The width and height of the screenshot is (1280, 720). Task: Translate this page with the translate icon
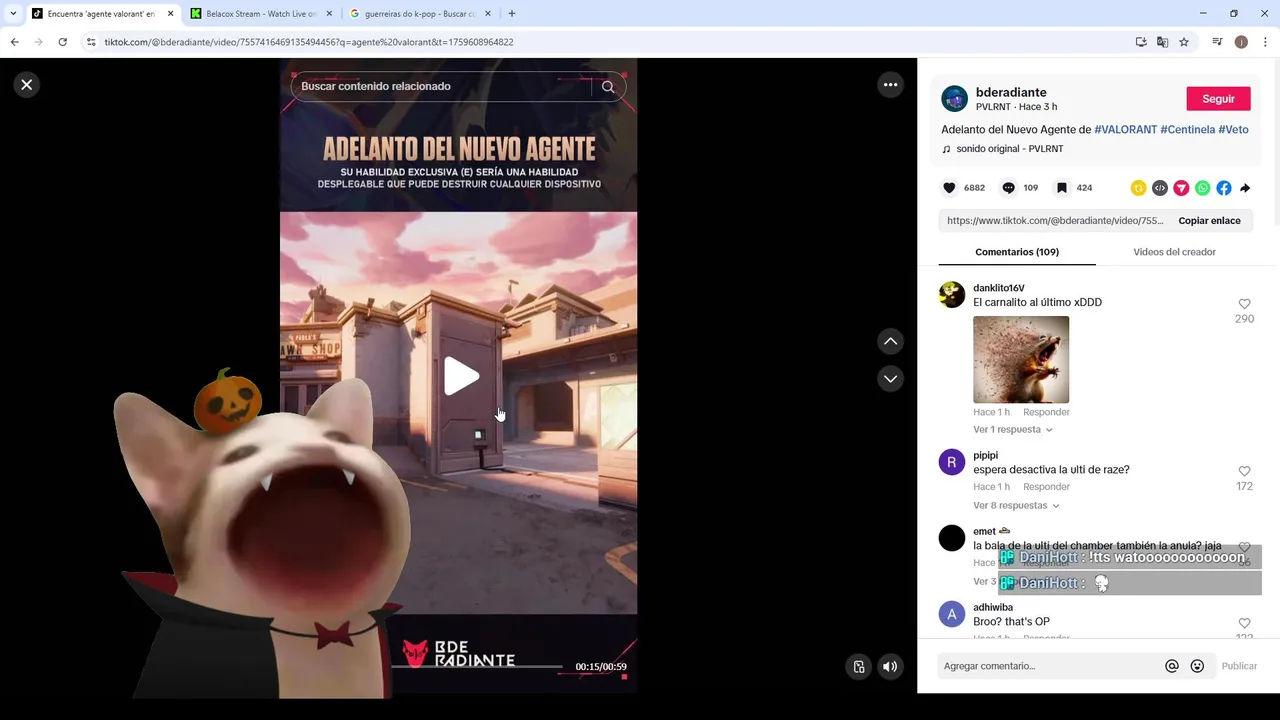pos(1162,42)
